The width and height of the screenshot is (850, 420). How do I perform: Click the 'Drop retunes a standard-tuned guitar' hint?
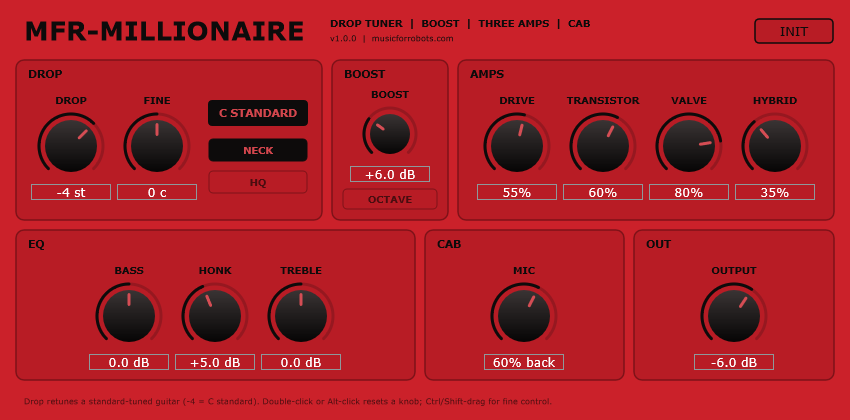pos(288,402)
